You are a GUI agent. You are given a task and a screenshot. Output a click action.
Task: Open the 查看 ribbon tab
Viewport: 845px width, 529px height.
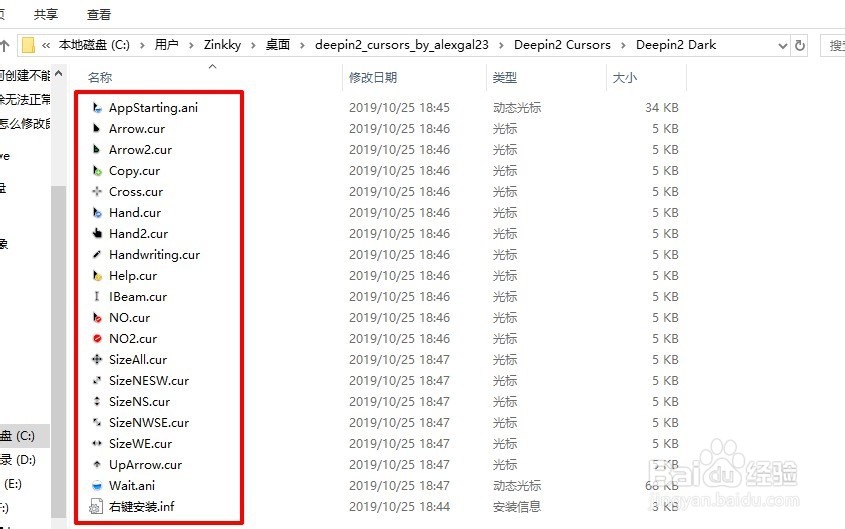click(99, 15)
